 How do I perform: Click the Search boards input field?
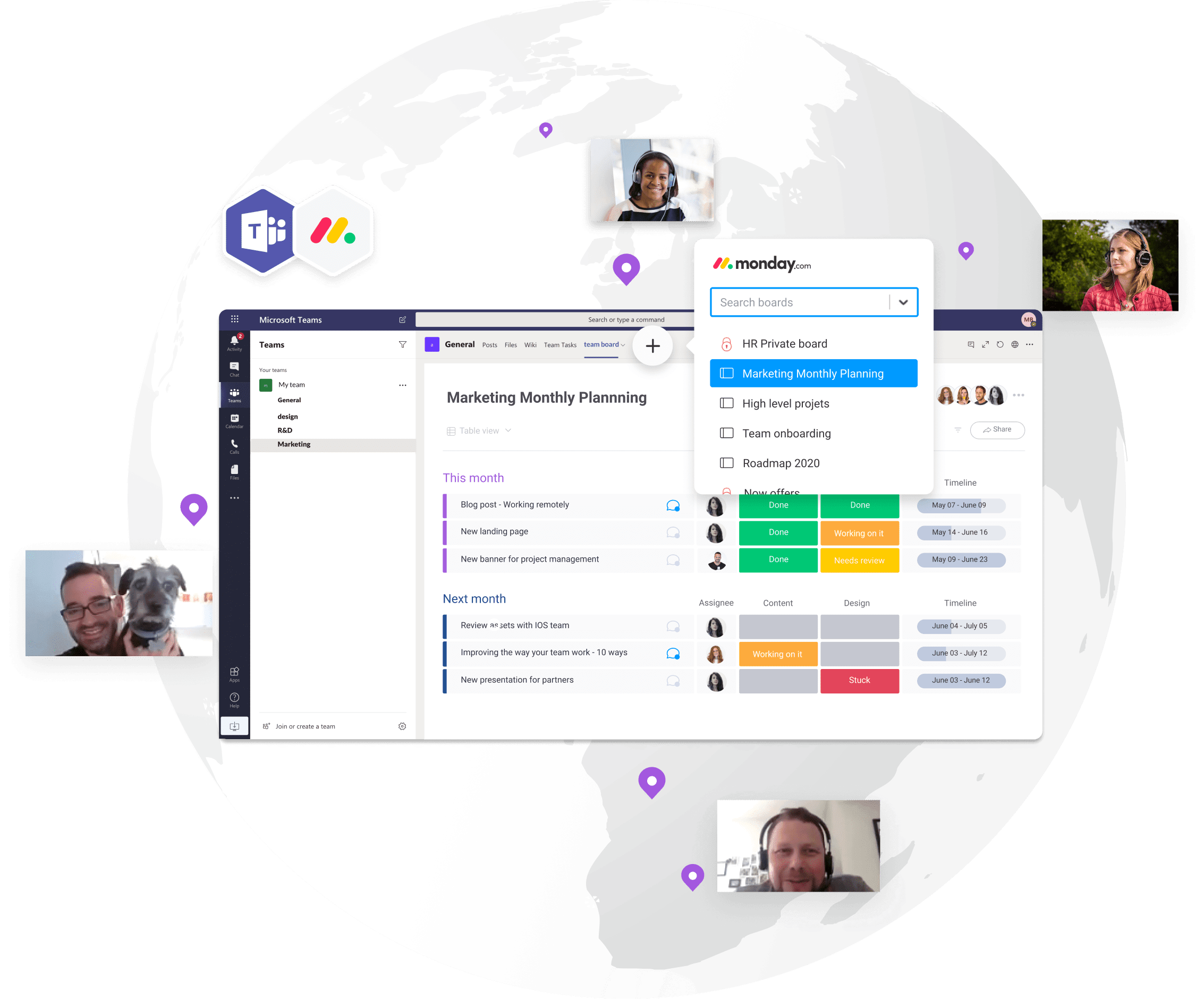pos(805,303)
